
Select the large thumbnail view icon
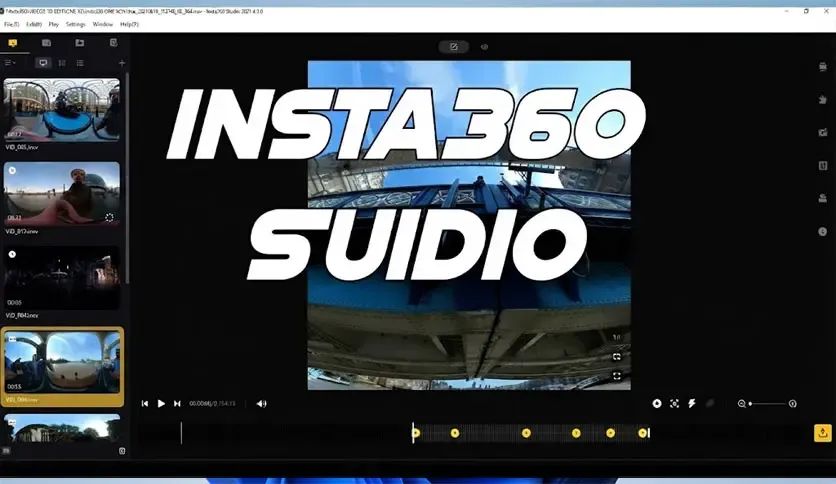click(43, 63)
